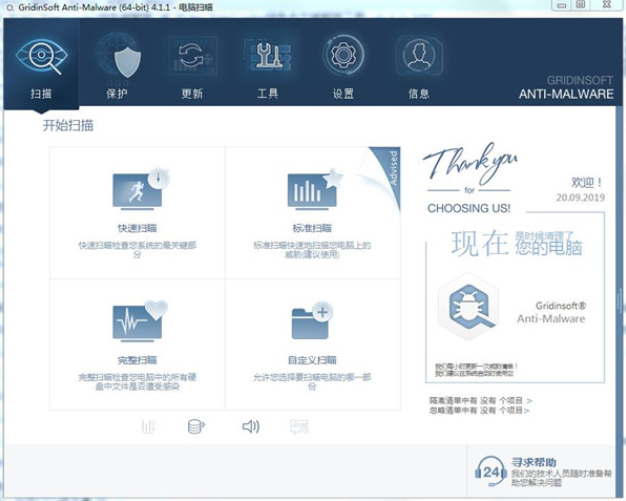This screenshot has height=501, width=626.
Task: Click the 标准扫描 title
Action: pos(312,228)
